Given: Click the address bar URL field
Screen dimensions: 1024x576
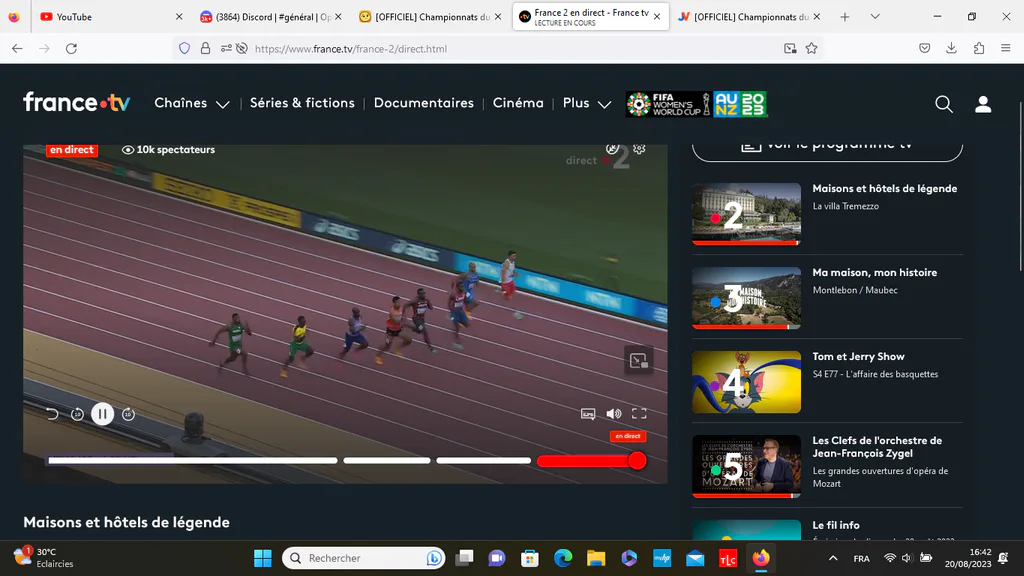Looking at the screenshot, I should pos(498,48).
